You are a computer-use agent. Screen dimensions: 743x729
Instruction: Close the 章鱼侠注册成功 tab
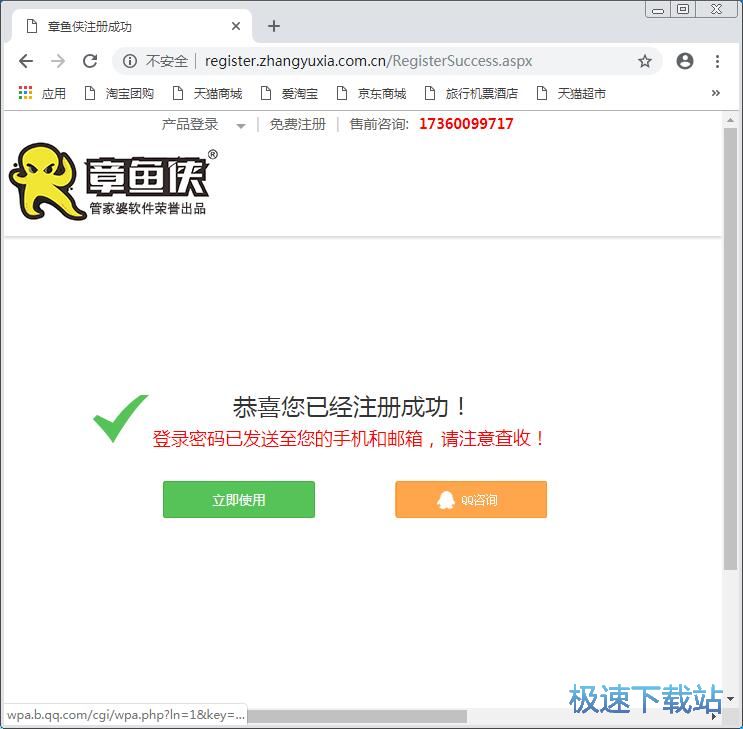tap(236, 26)
